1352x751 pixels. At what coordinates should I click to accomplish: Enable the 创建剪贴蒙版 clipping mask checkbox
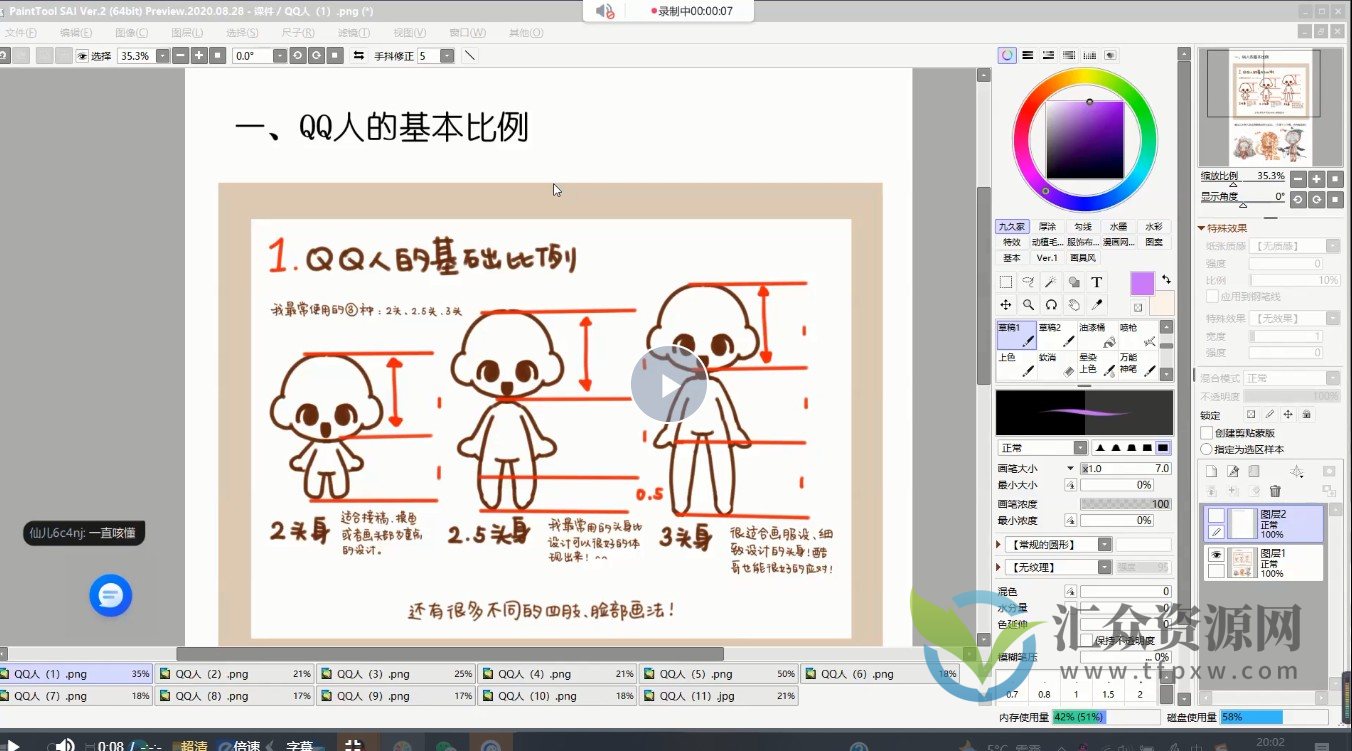click(x=1206, y=433)
